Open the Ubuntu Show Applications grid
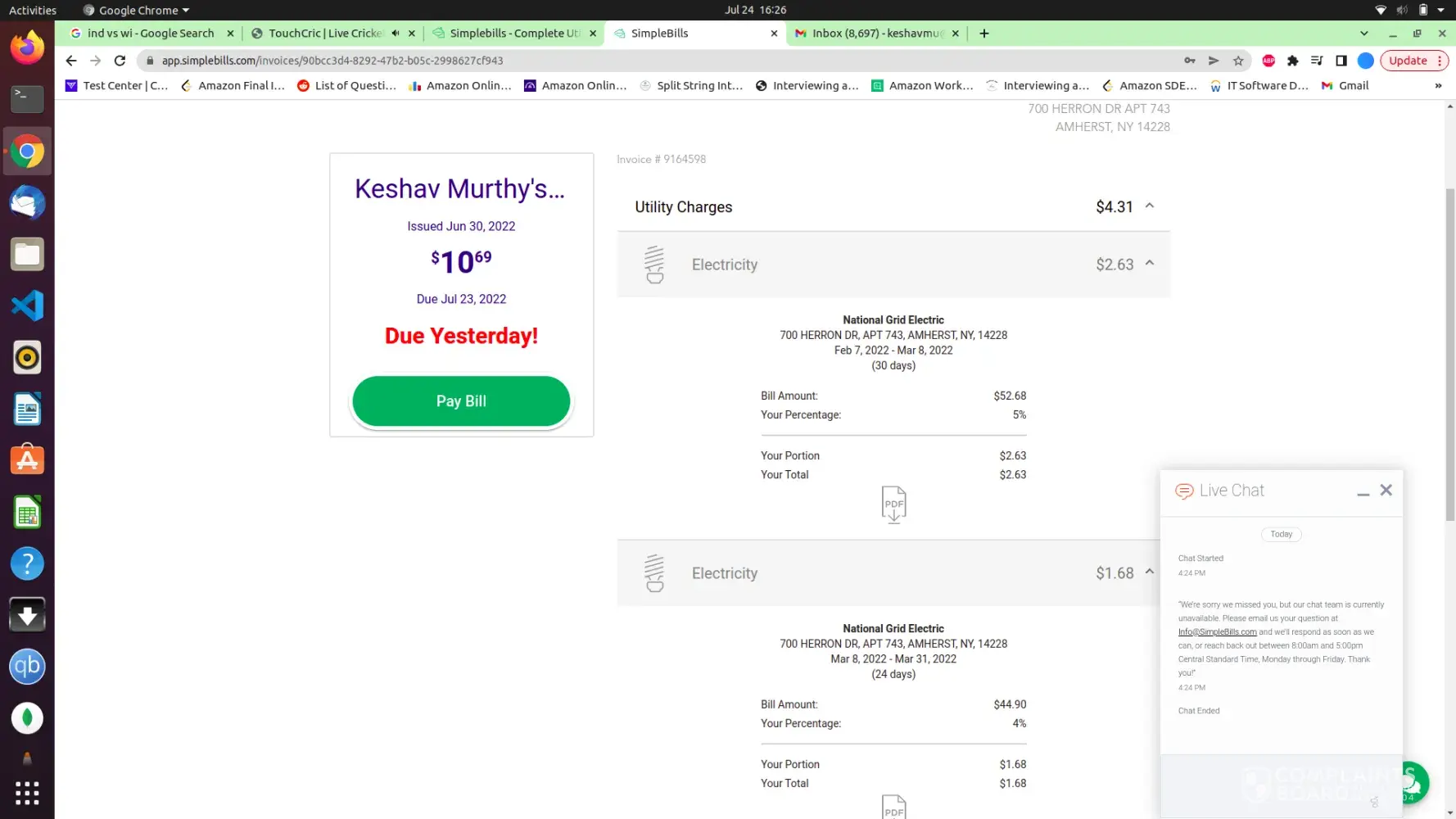 pos(27,793)
